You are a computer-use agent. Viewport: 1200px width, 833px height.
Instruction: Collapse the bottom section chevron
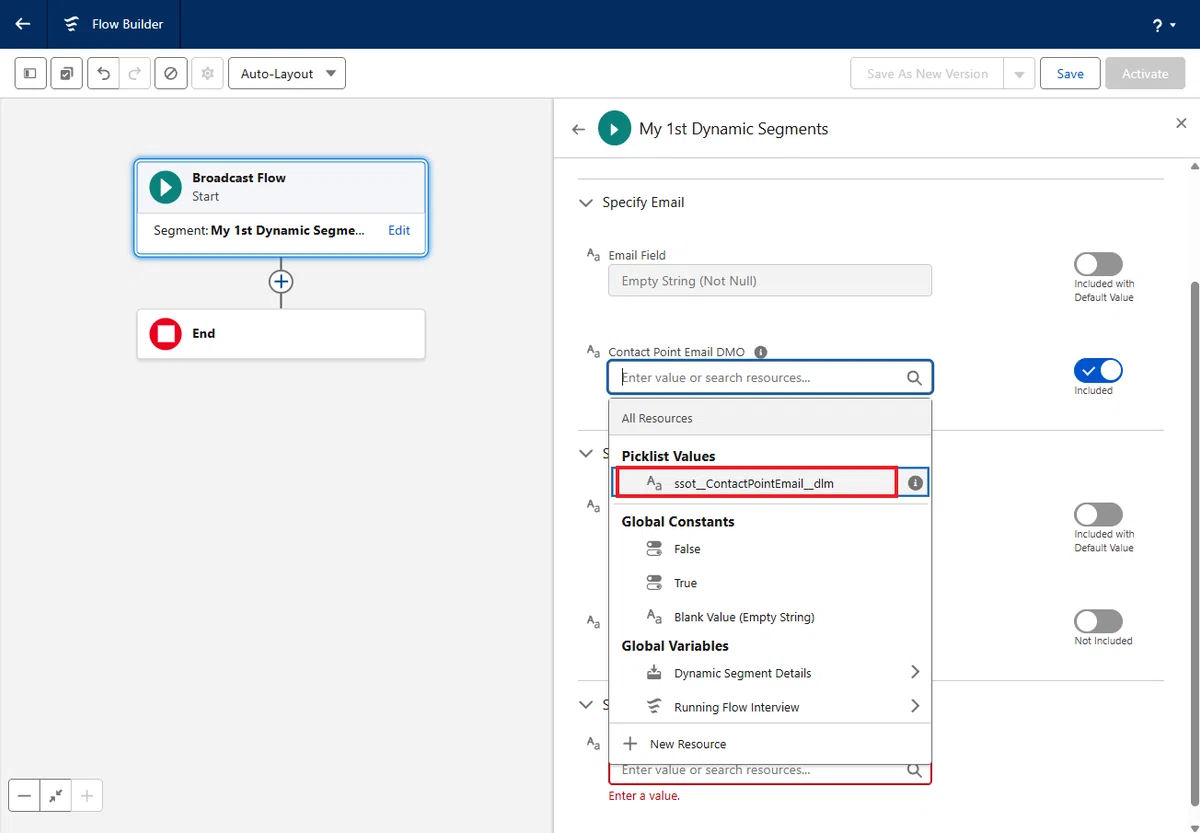tap(587, 704)
